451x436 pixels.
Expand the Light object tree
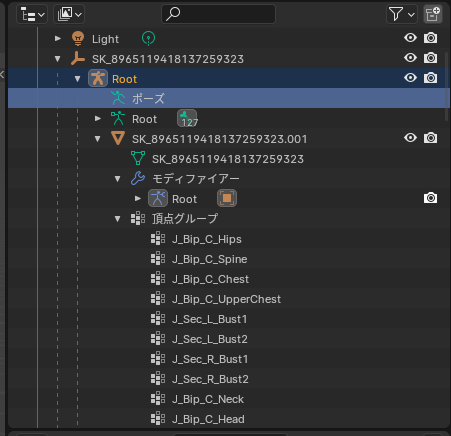58,39
